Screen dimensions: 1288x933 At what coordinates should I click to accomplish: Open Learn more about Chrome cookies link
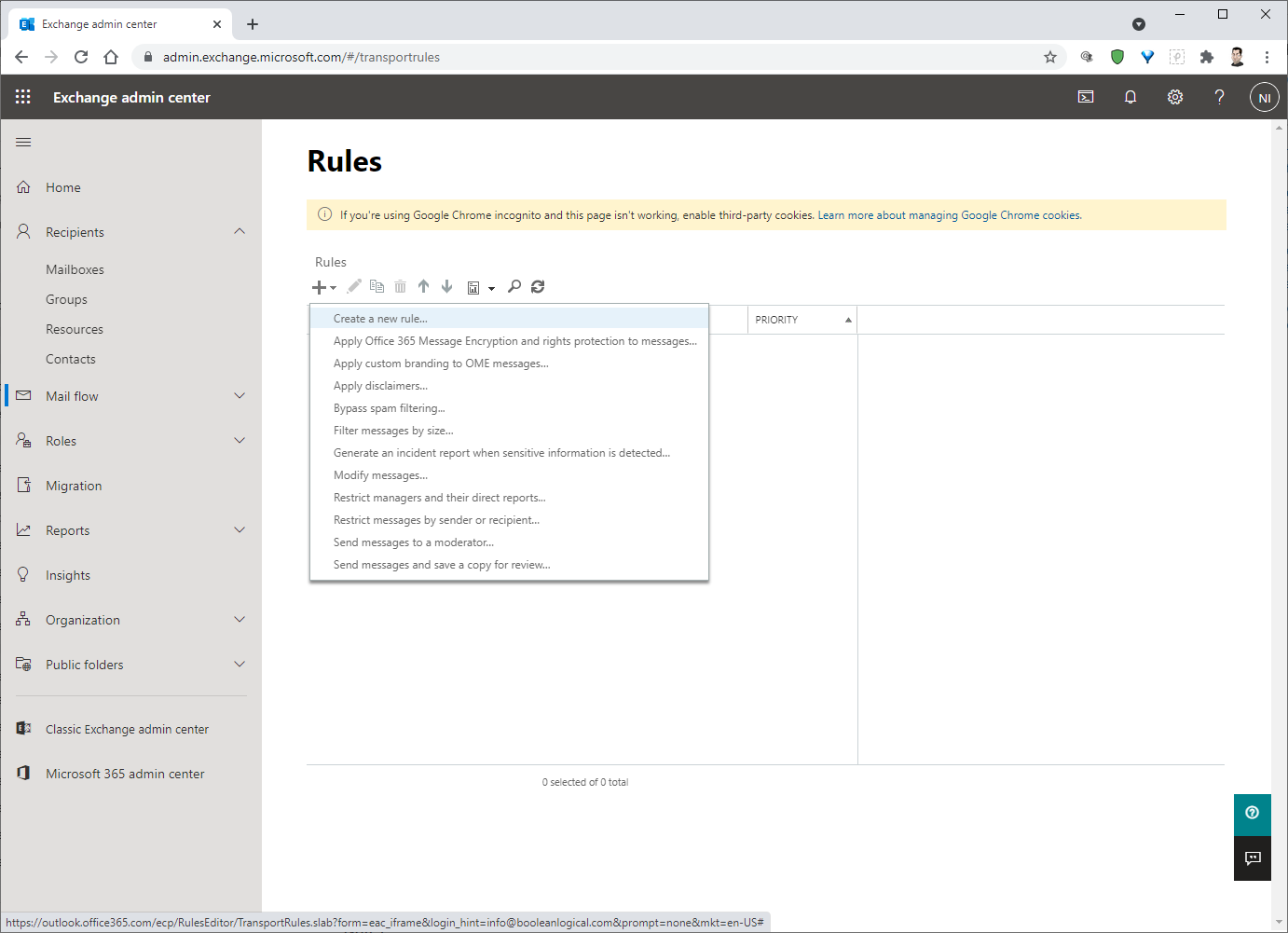click(949, 214)
